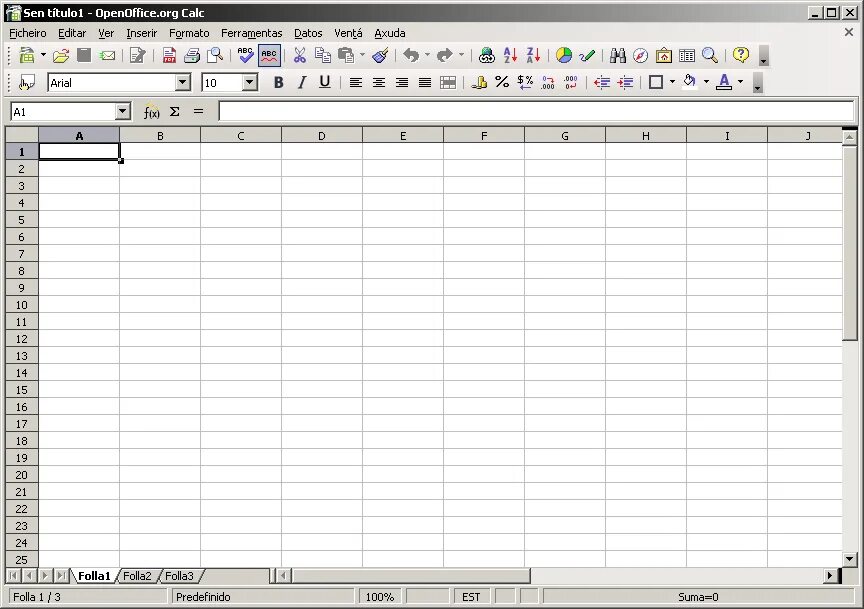Click the Function Wizard f(x) button

(152, 112)
